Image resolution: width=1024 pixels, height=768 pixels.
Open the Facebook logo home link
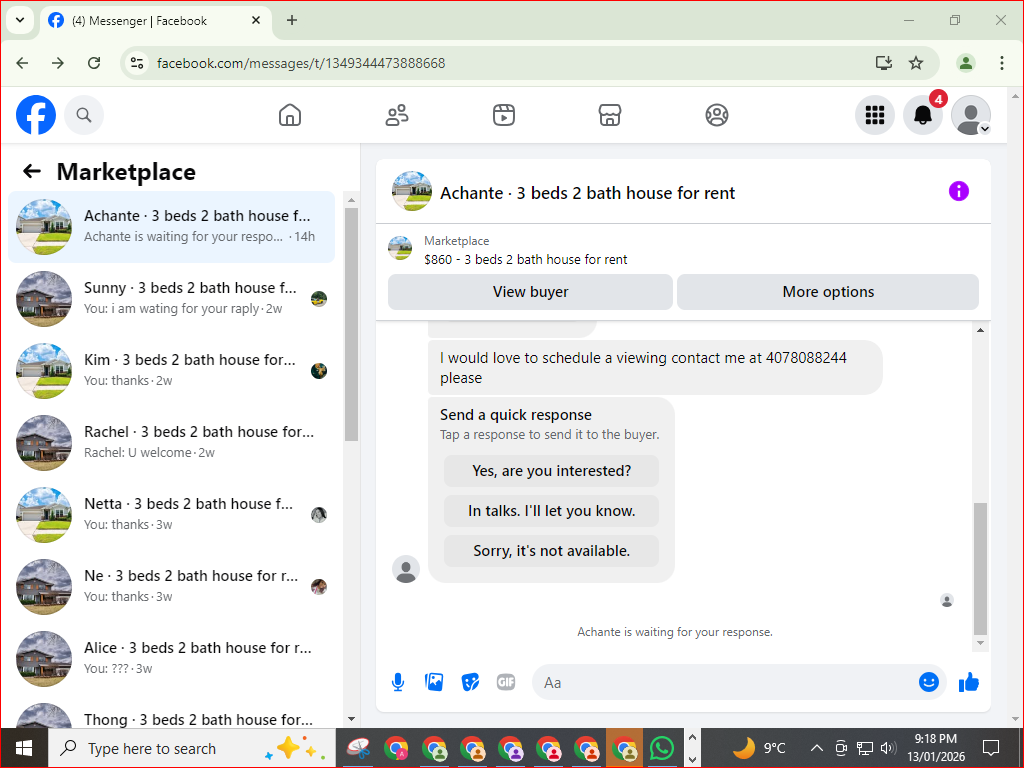(x=36, y=115)
